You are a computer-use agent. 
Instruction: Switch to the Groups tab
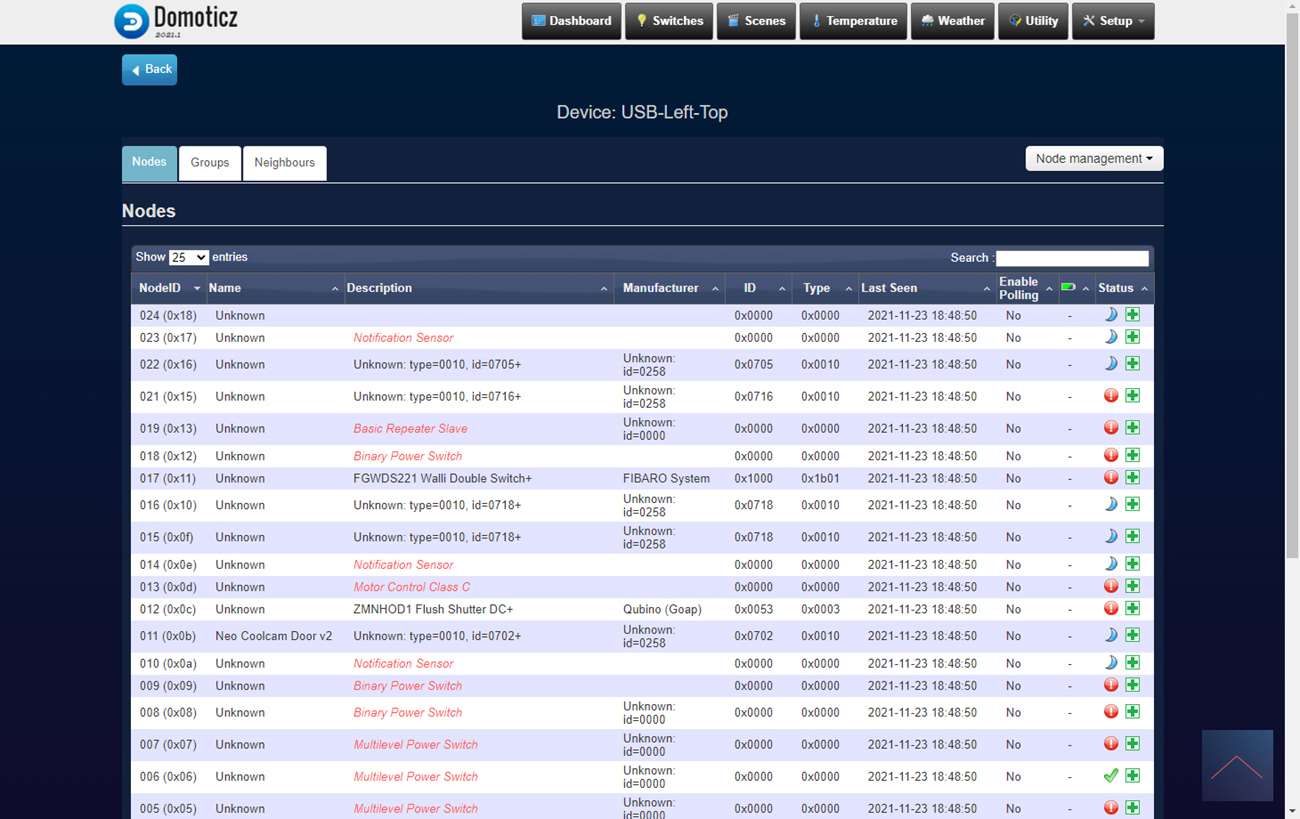tap(210, 163)
